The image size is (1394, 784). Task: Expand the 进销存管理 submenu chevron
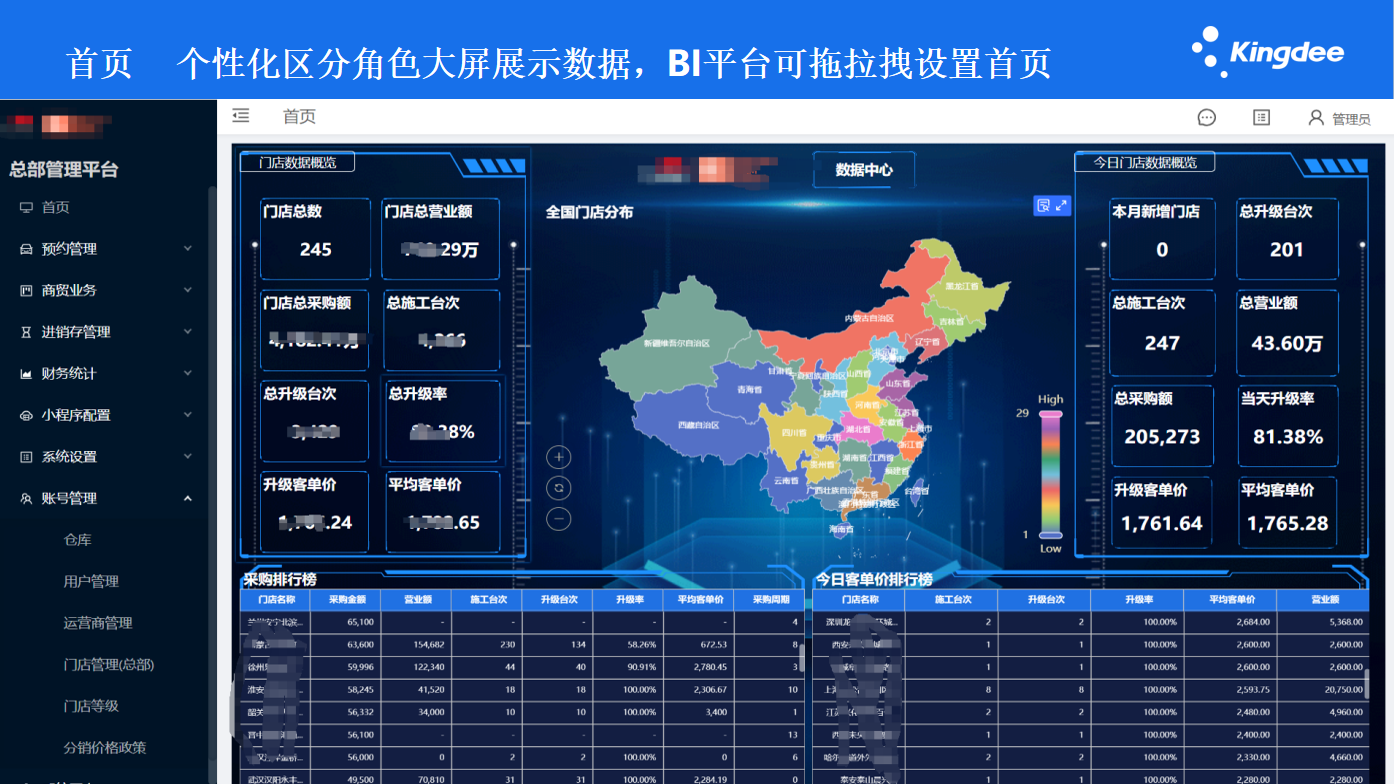(x=187, y=332)
